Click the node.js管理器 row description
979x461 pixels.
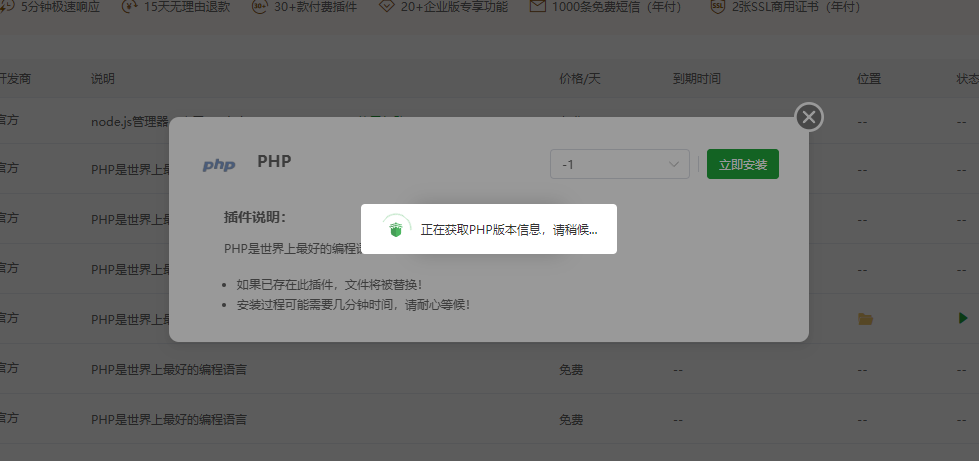coord(130,122)
